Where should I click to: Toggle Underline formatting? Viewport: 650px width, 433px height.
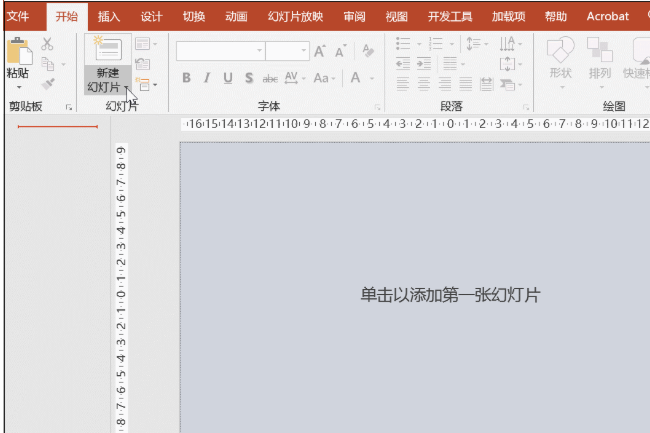228,77
